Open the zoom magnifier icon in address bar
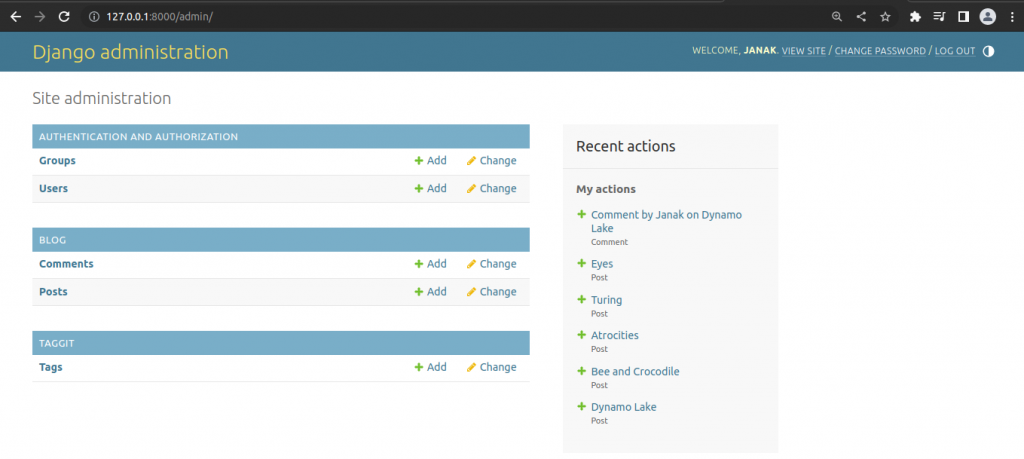Screen dimensions: 1024x459 point(837,17)
